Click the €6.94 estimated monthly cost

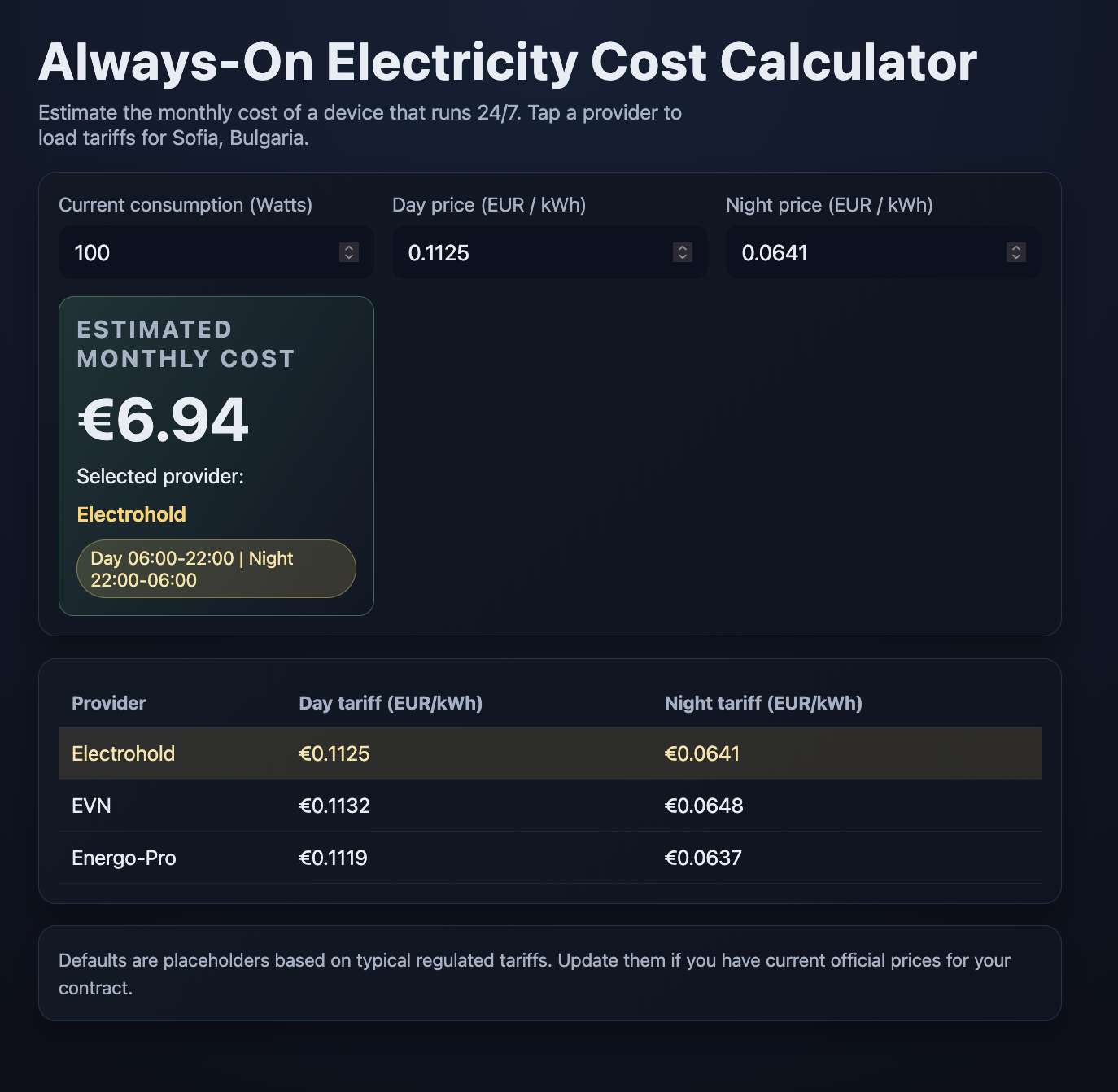tap(163, 420)
